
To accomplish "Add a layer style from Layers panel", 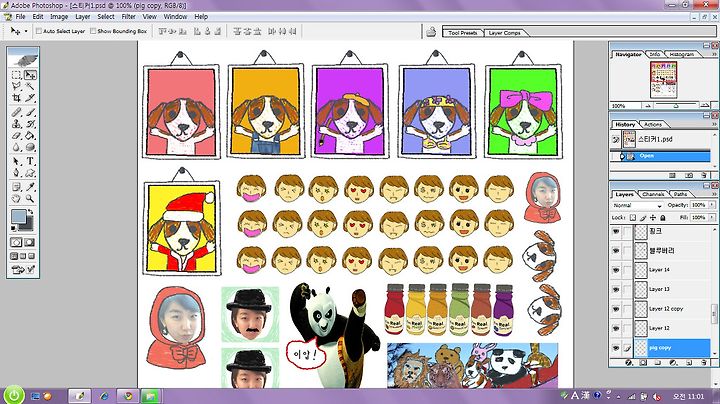I will pos(629,363).
